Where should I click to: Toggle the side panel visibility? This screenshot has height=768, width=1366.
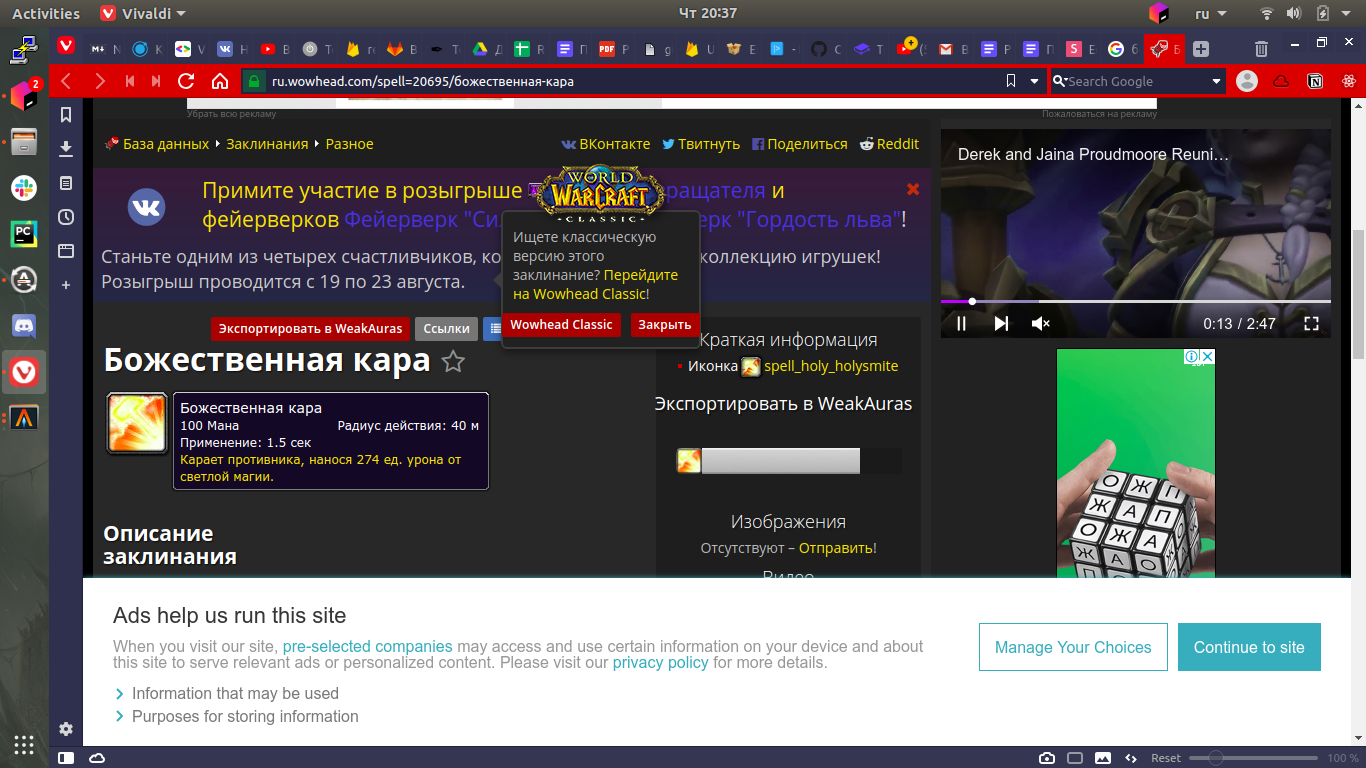[66, 758]
